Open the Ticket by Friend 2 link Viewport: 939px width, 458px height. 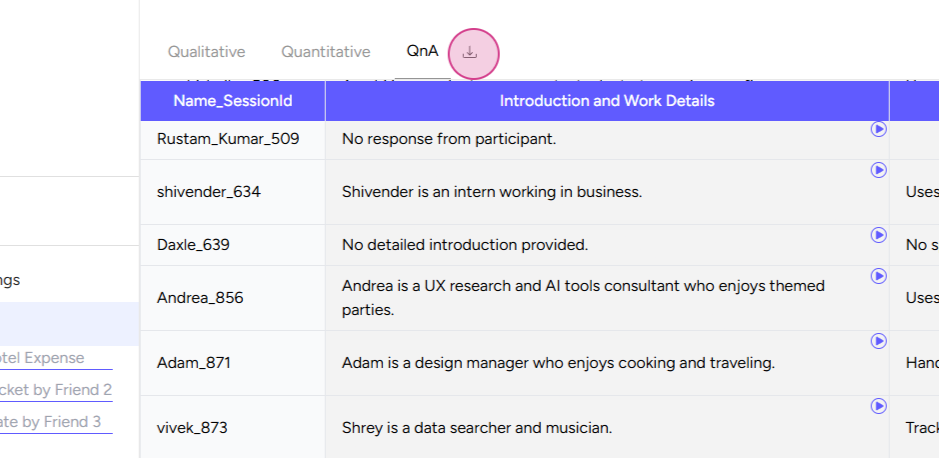(56, 390)
